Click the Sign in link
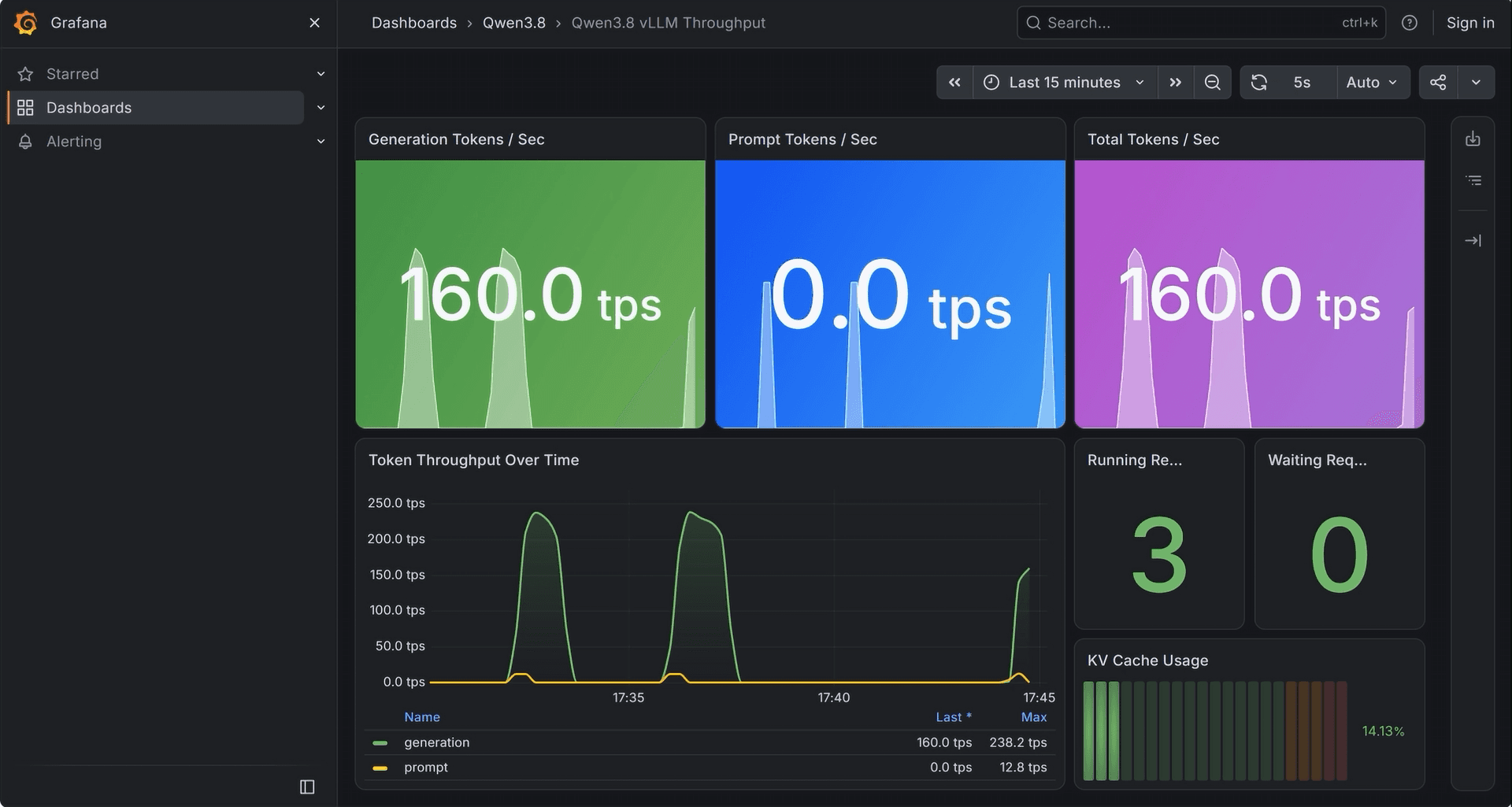1512x807 pixels. pos(1470,23)
